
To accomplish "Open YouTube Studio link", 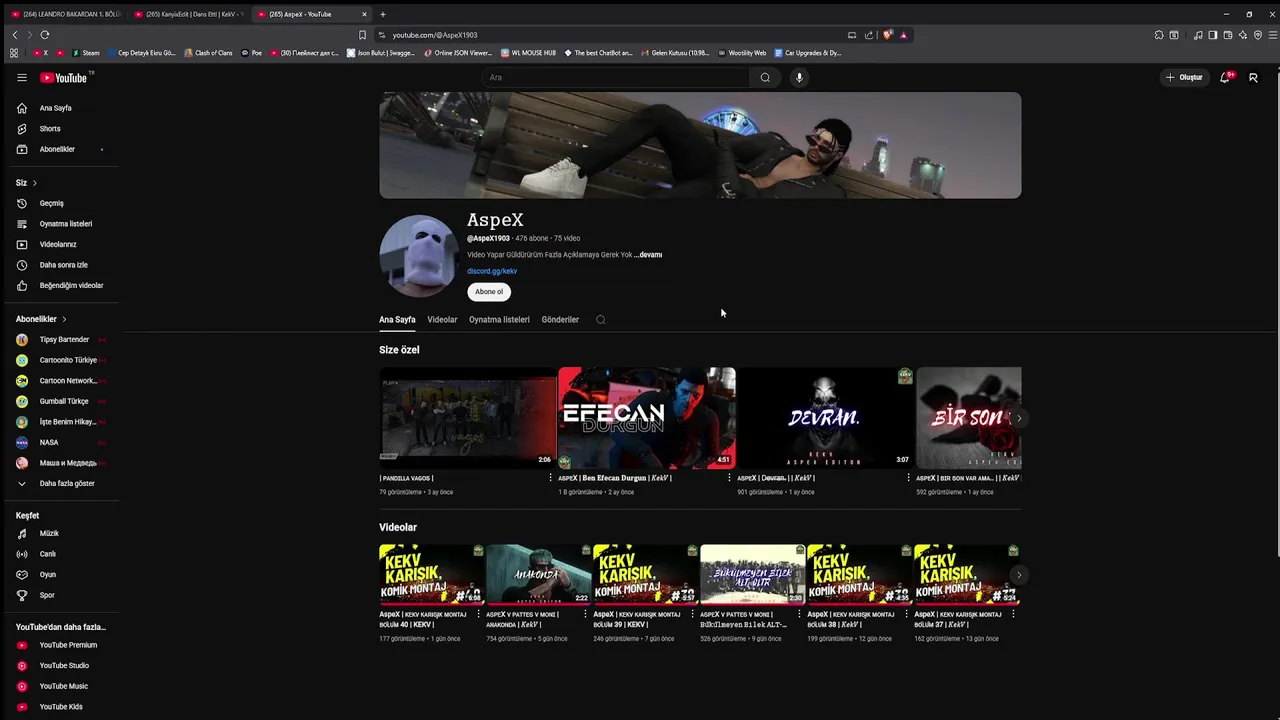I will coord(64,666).
